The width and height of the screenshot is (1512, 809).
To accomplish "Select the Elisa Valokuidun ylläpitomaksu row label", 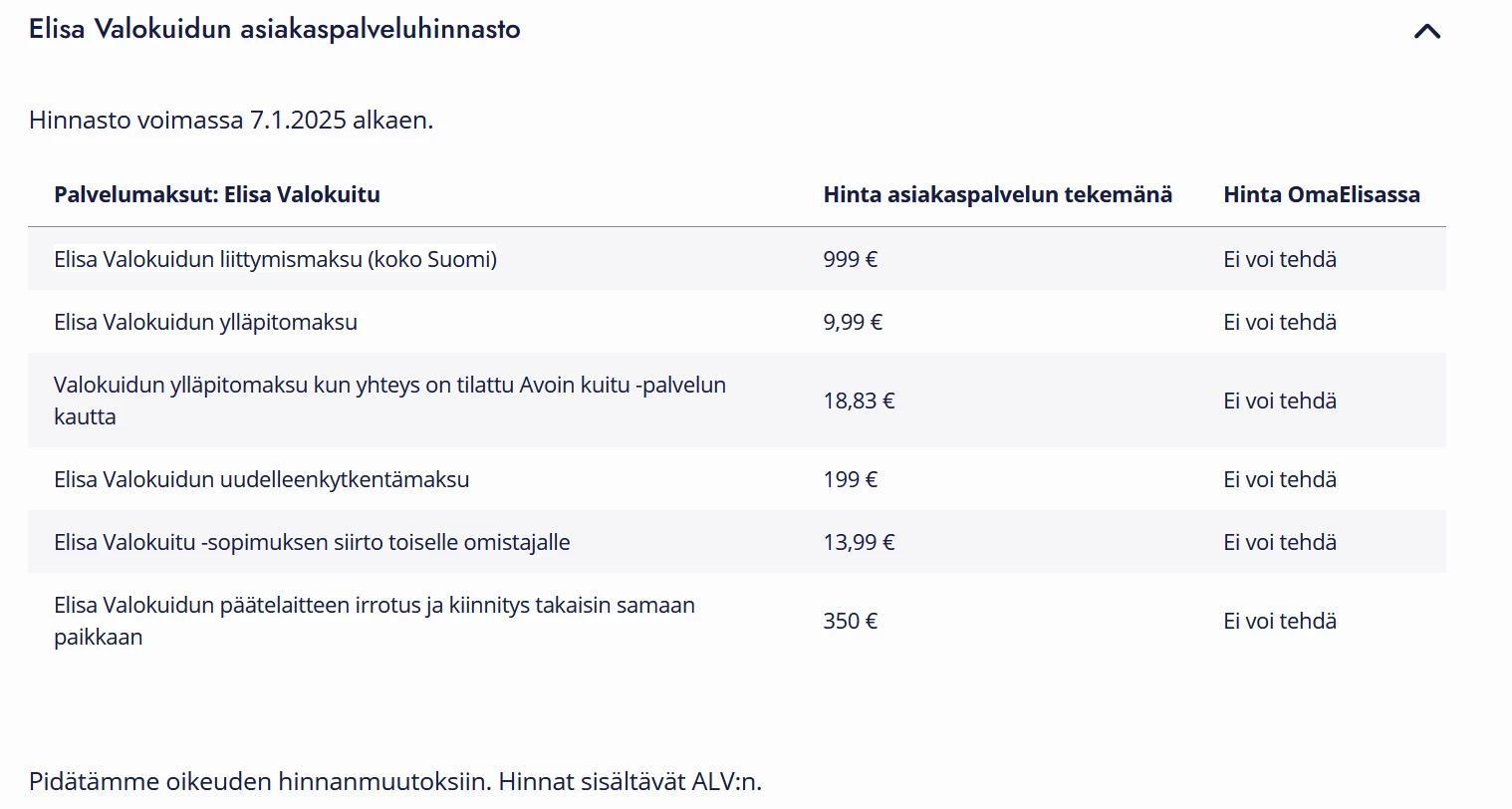I will click(x=205, y=322).
